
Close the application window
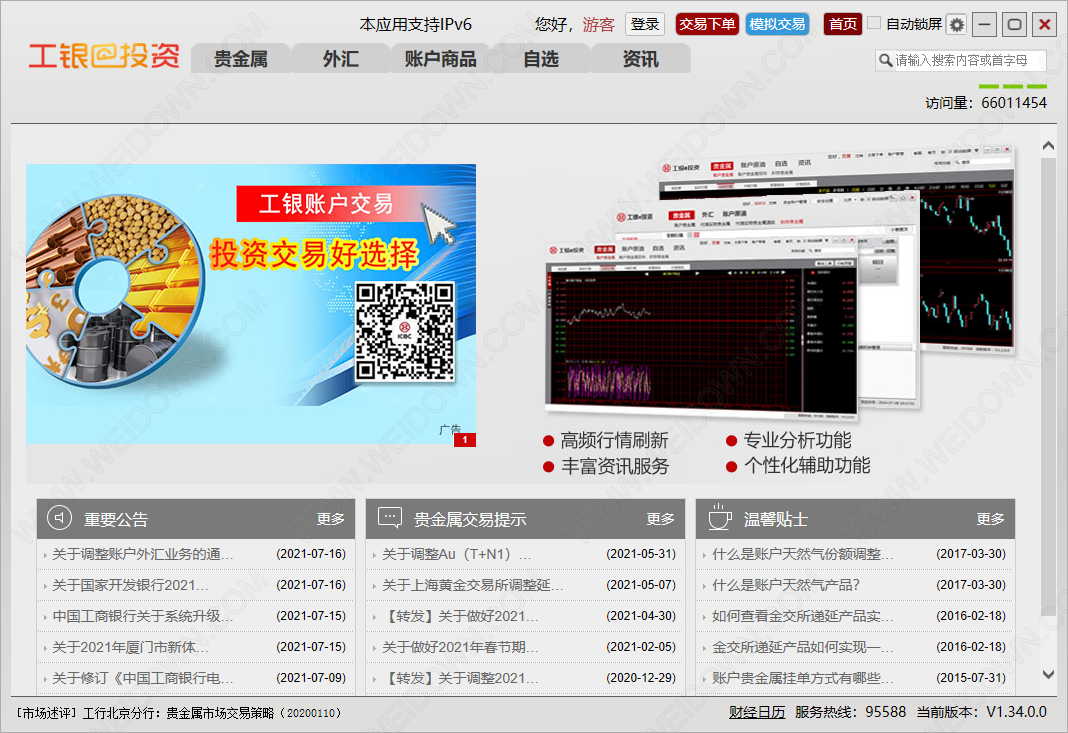1044,25
